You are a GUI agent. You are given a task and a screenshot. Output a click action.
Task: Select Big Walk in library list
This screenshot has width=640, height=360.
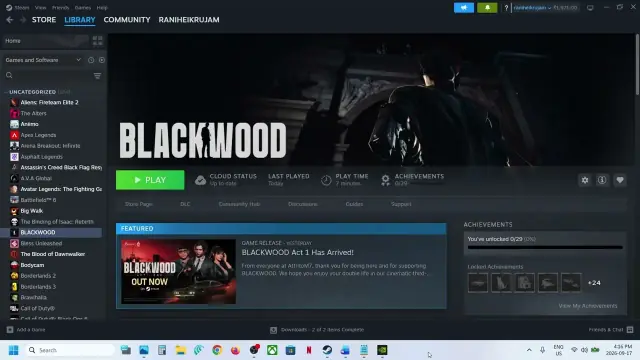click(x=32, y=211)
